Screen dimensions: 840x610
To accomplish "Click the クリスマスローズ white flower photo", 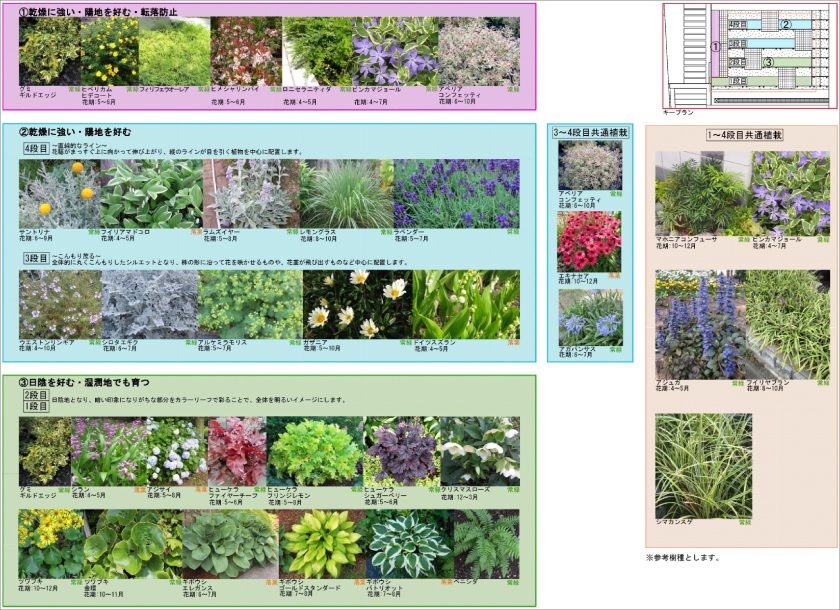I will click(x=480, y=451).
